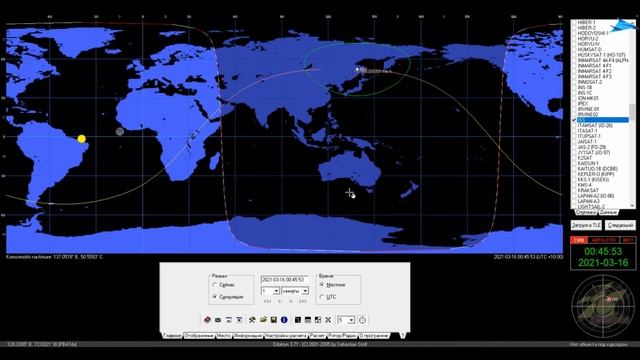Viewport: 640px width, 360px height.
Task: Click the gray Moon marker on the map
Action: [x=120, y=131]
